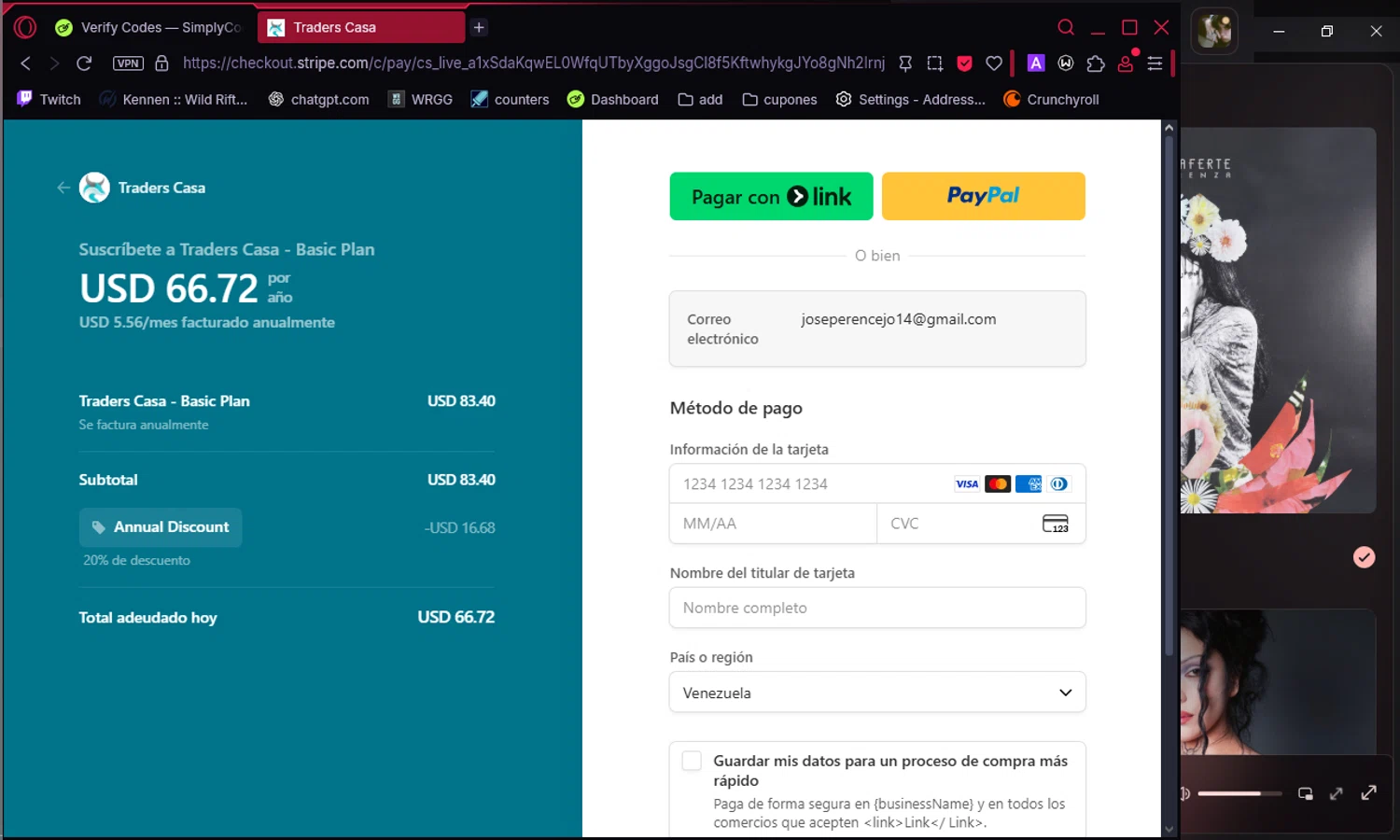The height and width of the screenshot is (840, 1400).
Task: Click the floral portrait image in background window
Action: click(x=1278, y=320)
